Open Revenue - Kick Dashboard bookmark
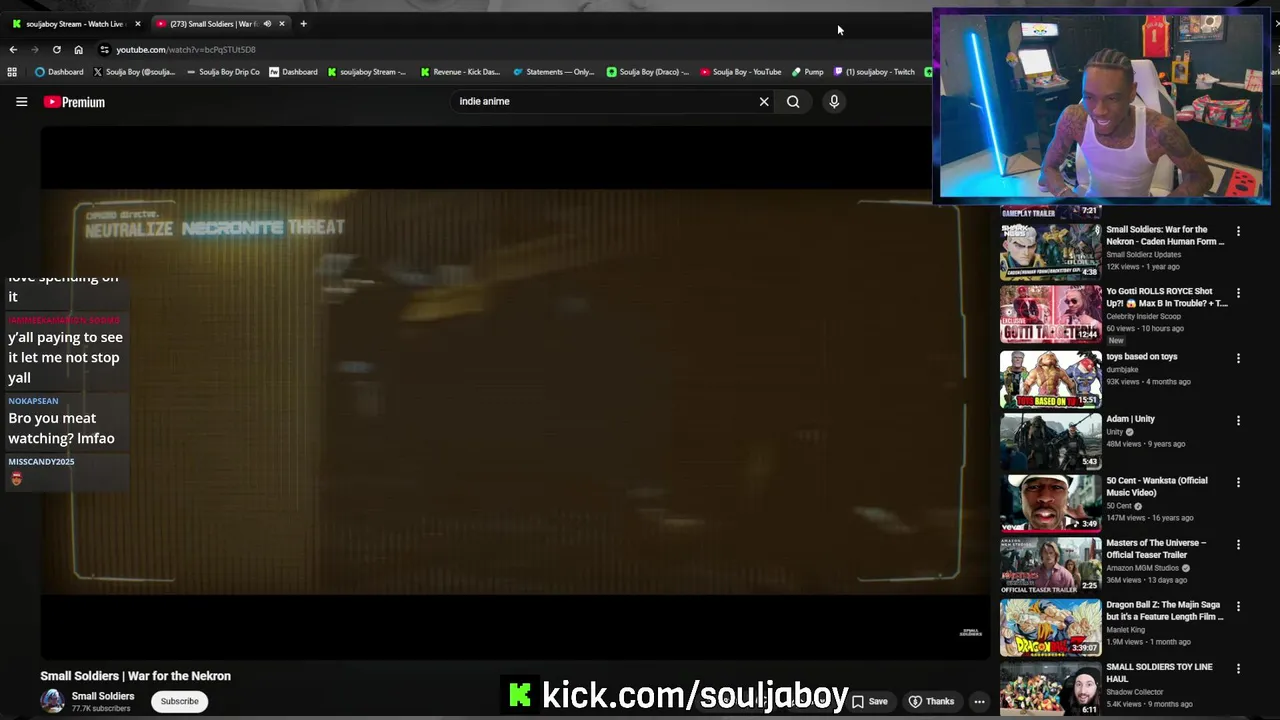The width and height of the screenshot is (1280, 720). [x=460, y=72]
